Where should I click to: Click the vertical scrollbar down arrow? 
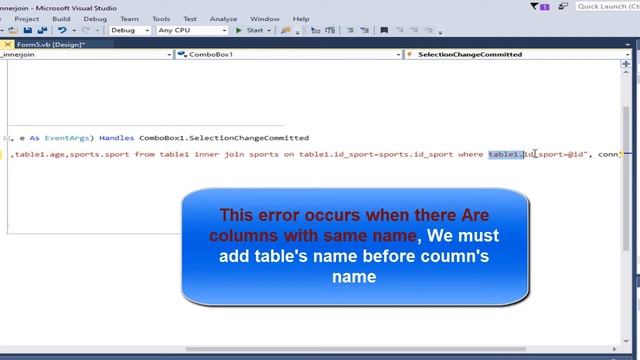[x=626, y=341]
